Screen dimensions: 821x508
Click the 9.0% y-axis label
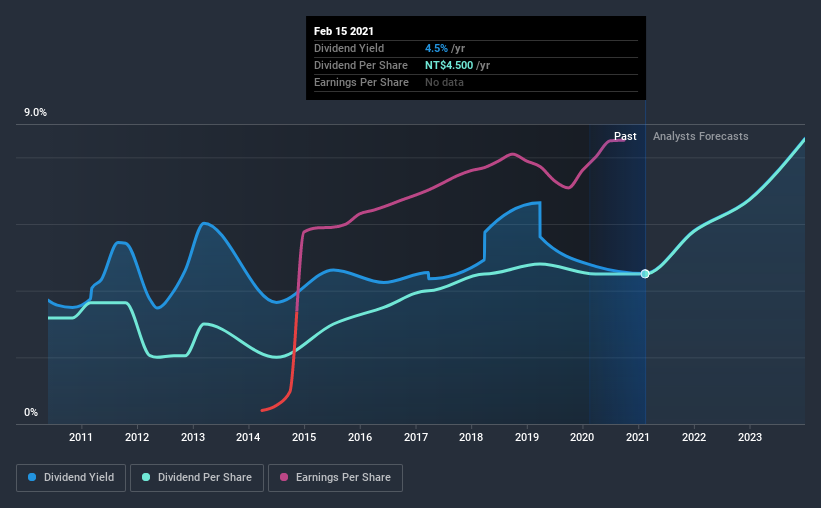click(35, 113)
